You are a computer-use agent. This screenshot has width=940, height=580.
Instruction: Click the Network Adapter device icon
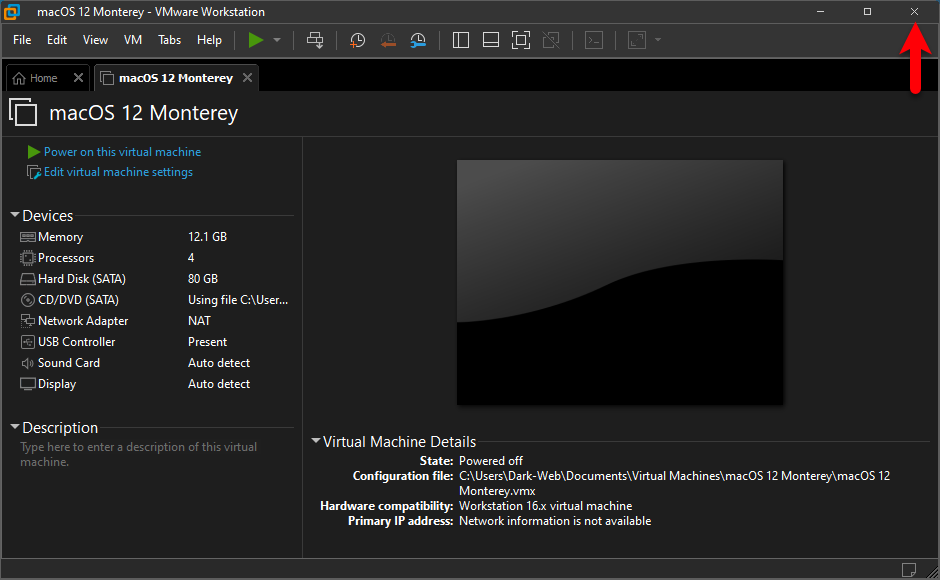pos(28,321)
